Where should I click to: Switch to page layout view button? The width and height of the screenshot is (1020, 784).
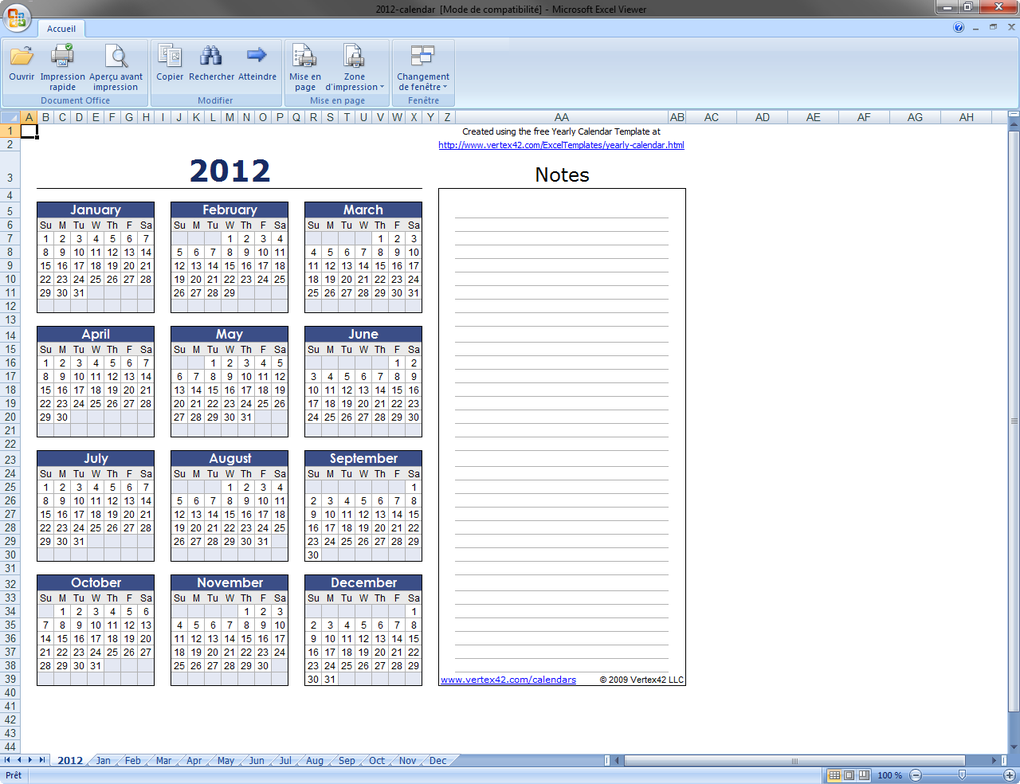point(849,775)
